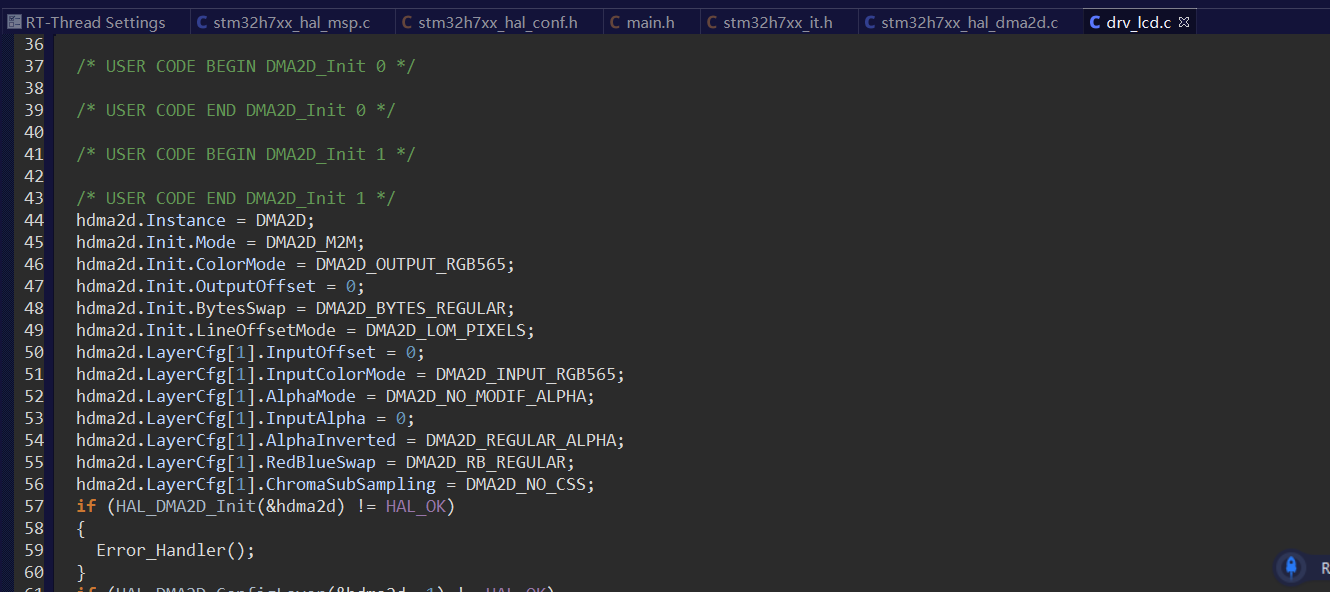Click the LayerCfg[1].InputOffset line
This screenshot has height=592, width=1330.
click(251, 352)
